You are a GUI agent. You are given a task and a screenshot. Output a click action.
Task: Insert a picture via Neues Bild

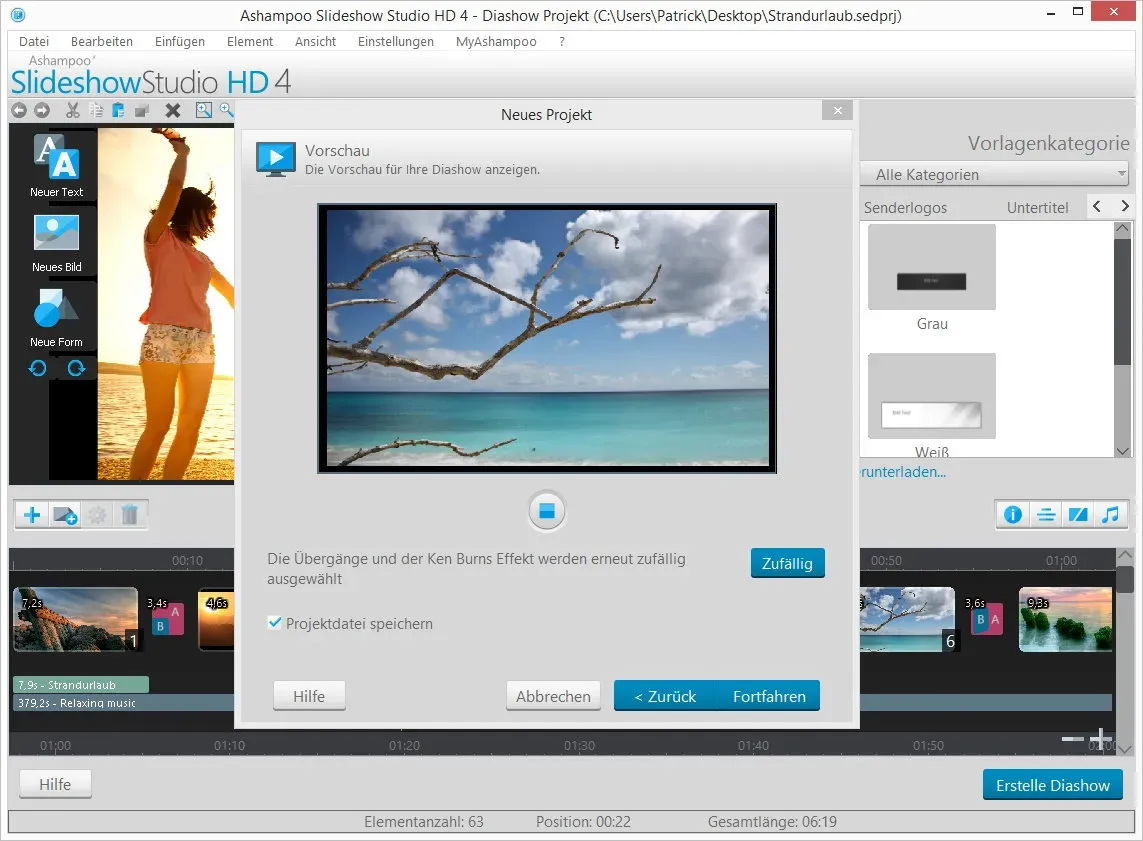[x=56, y=243]
